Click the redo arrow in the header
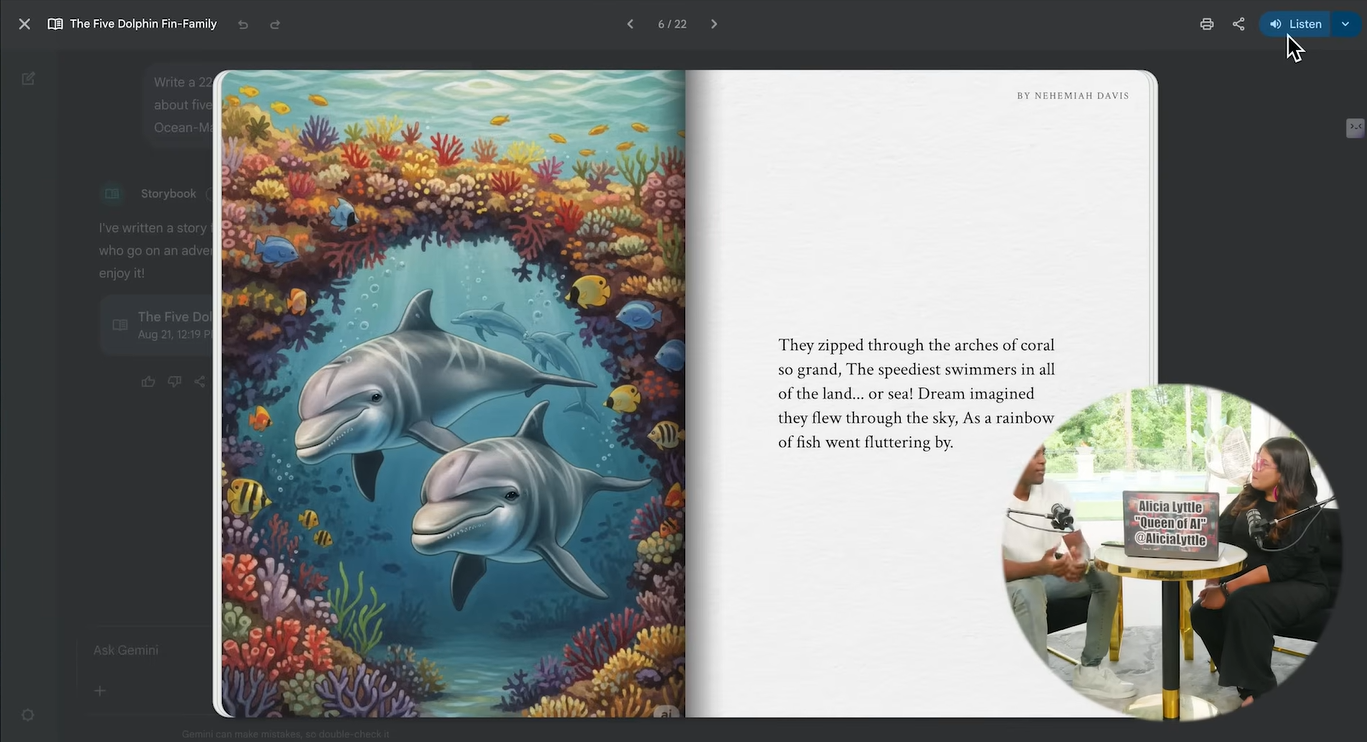 point(275,24)
